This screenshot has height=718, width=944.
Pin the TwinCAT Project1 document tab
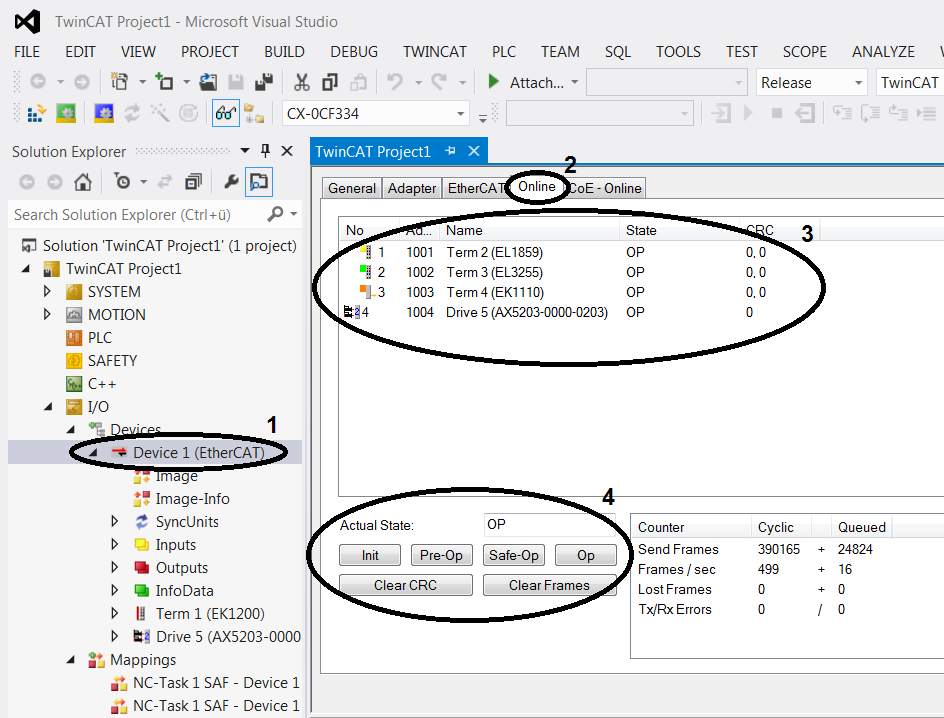tap(450, 151)
